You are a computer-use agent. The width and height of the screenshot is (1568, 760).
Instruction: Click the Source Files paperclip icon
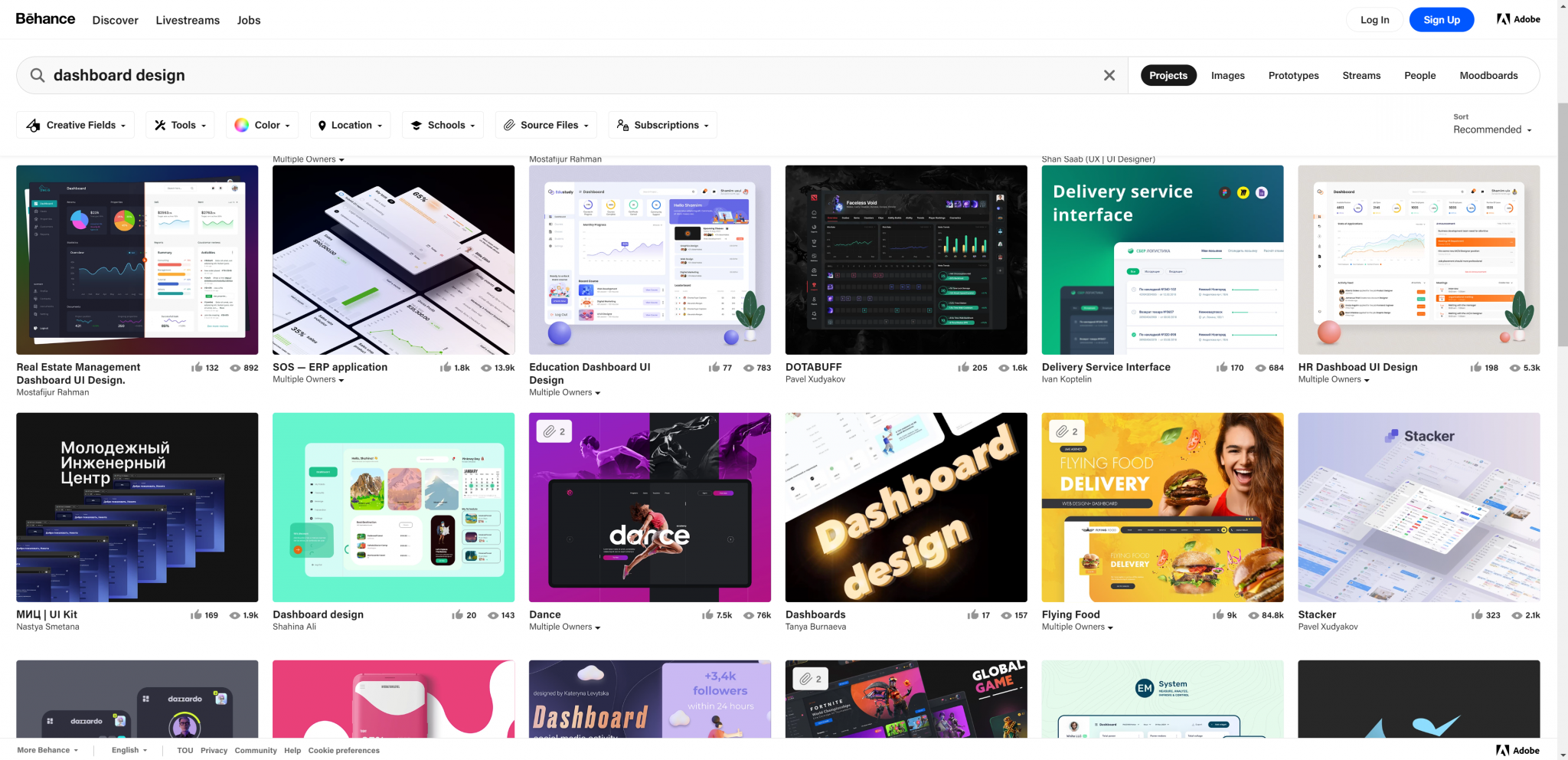(509, 124)
